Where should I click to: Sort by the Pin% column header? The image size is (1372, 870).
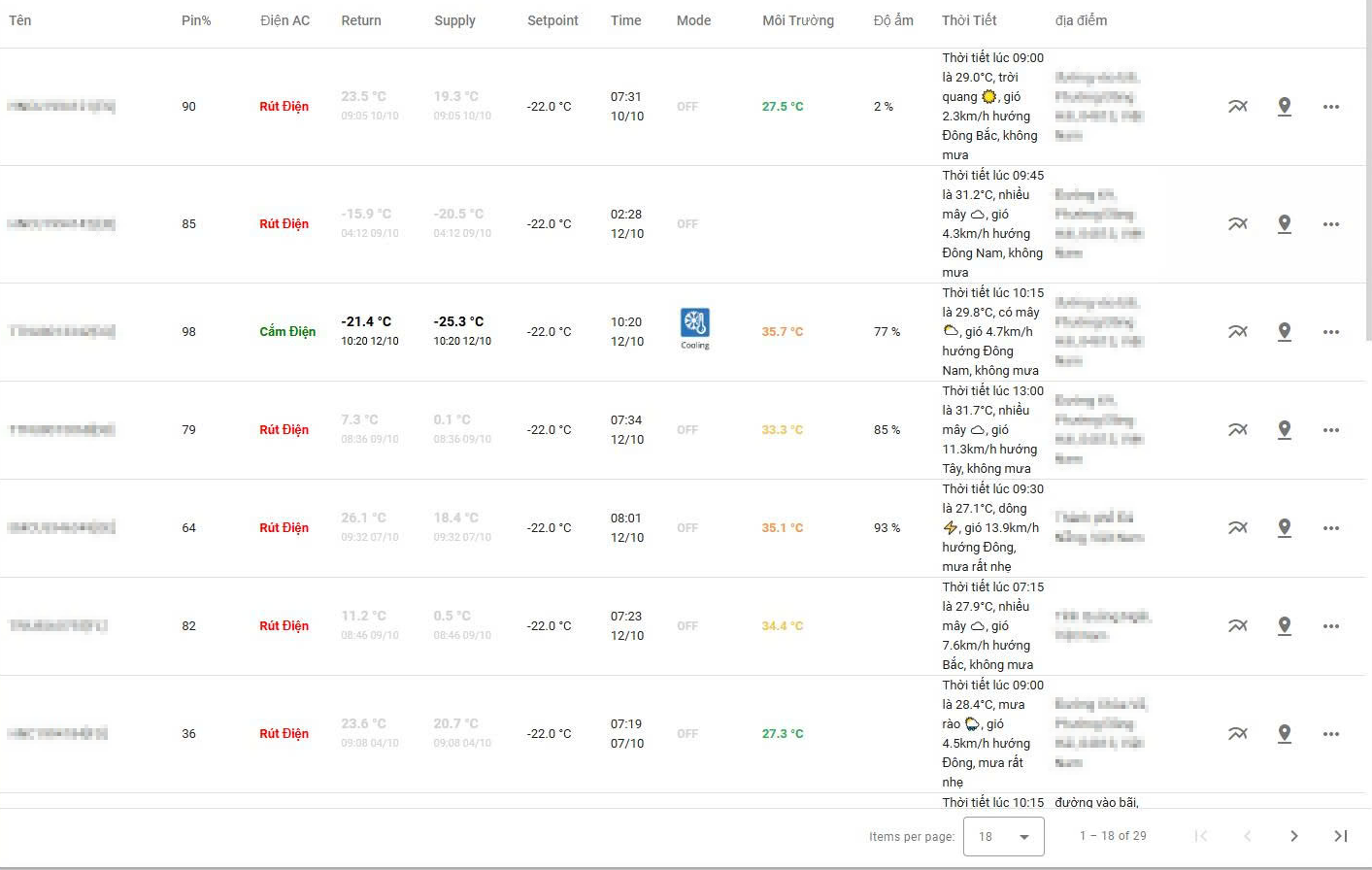[196, 20]
